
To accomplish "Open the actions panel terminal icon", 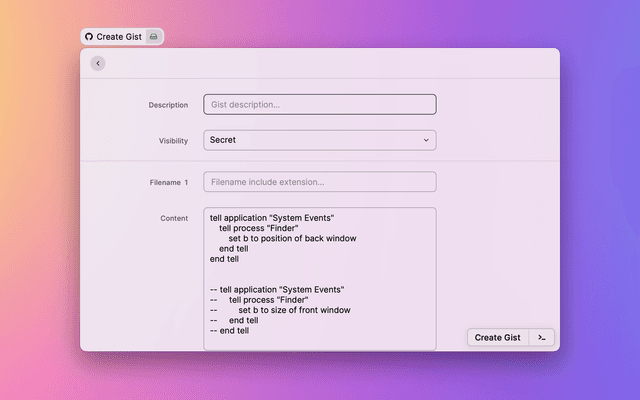I will tap(541, 338).
